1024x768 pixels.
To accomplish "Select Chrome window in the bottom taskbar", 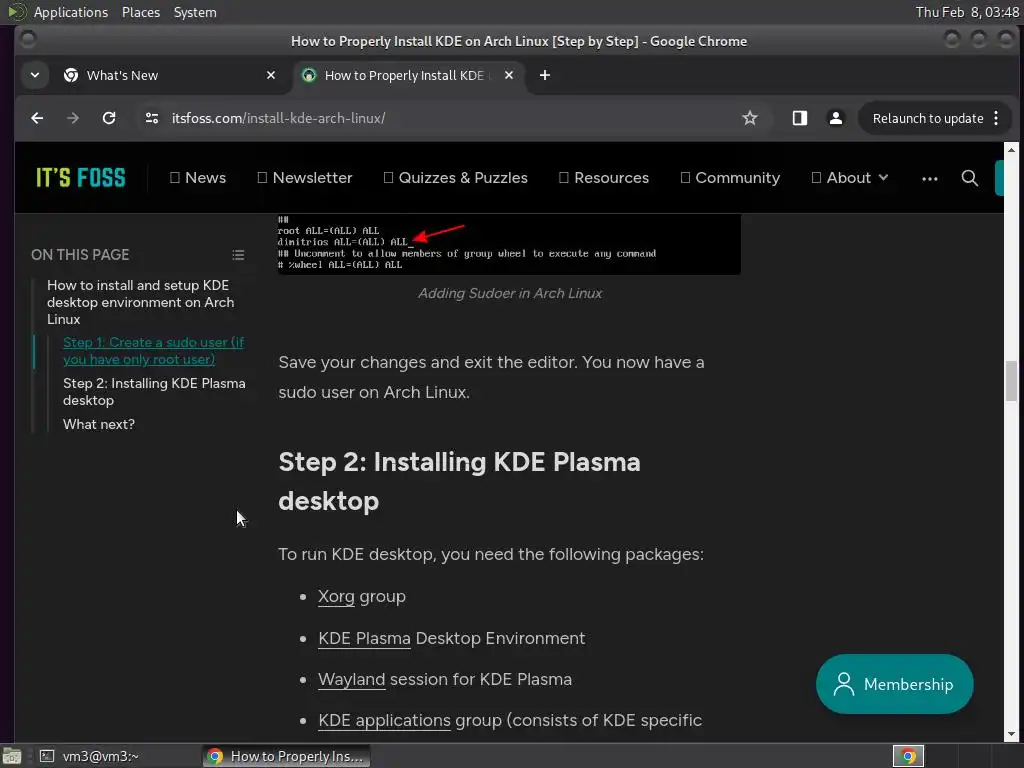I will (286, 756).
